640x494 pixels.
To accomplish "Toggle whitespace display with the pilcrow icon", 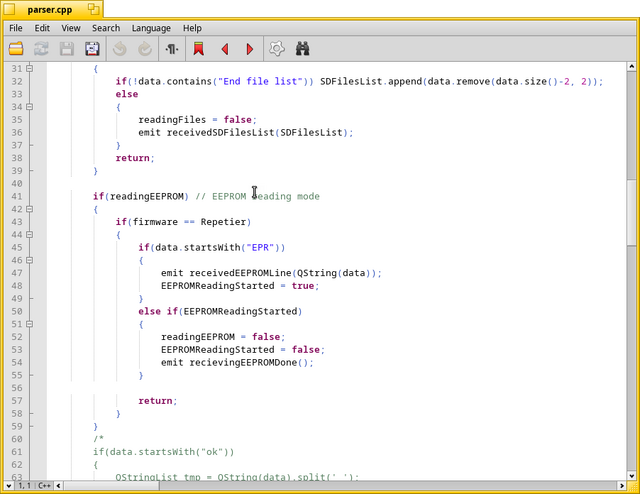I will [x=172, y=49].
